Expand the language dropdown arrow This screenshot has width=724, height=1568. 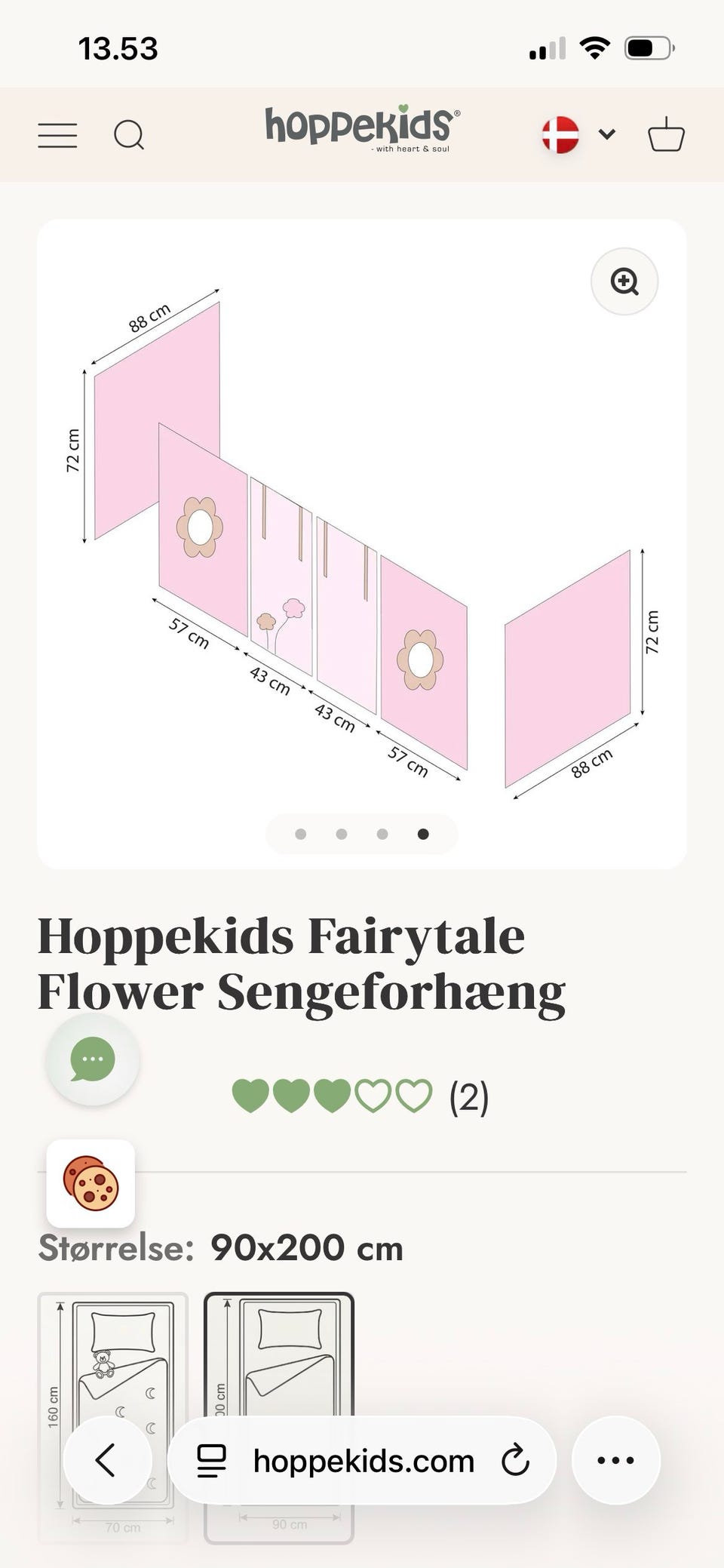[607, 135]
